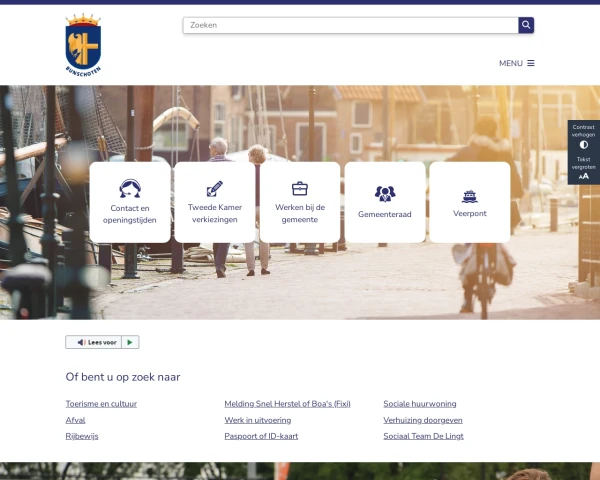Open the Rijbewijs link

point(82,436)
